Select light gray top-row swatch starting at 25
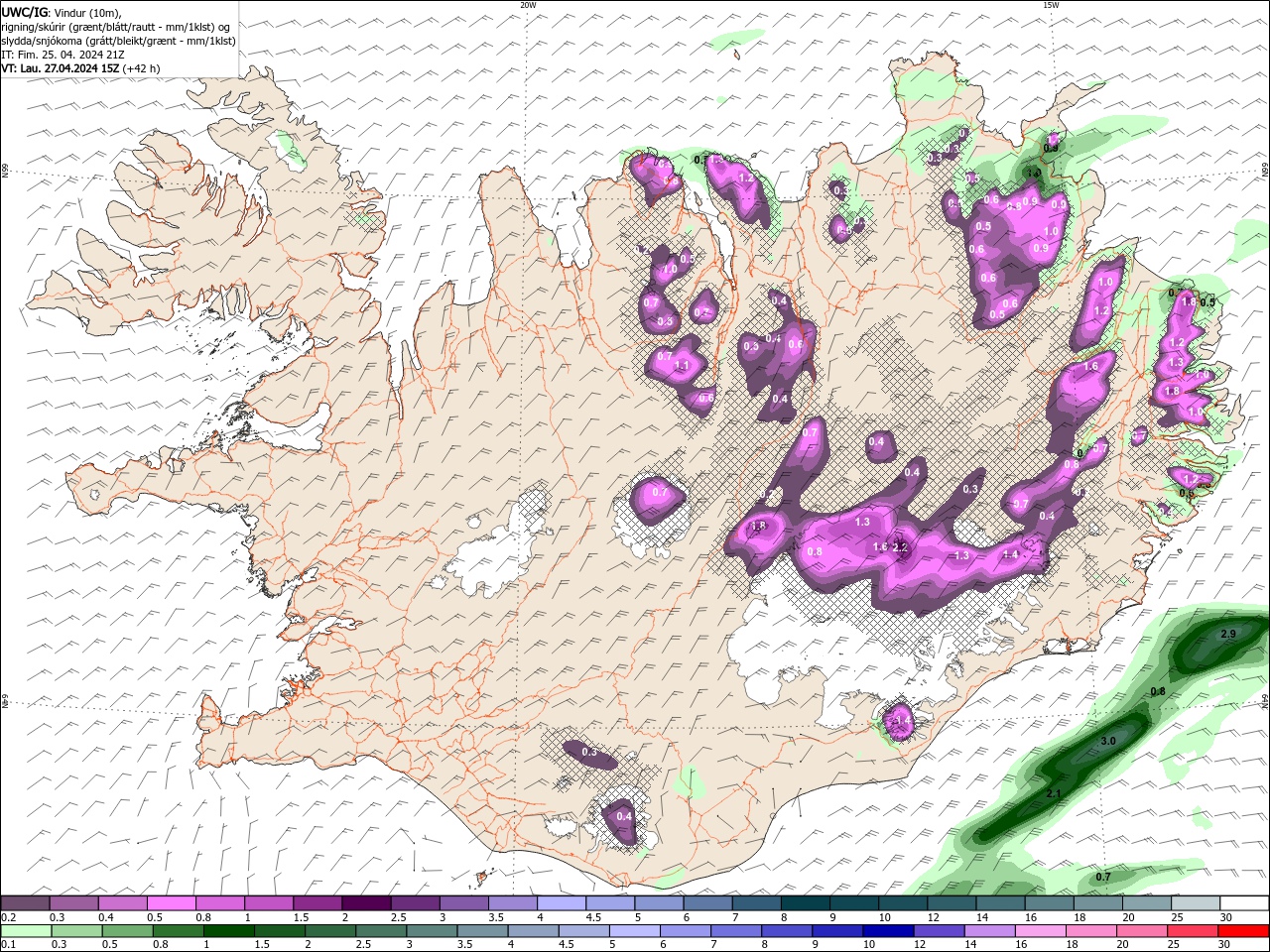 (x=1194, y=903)
